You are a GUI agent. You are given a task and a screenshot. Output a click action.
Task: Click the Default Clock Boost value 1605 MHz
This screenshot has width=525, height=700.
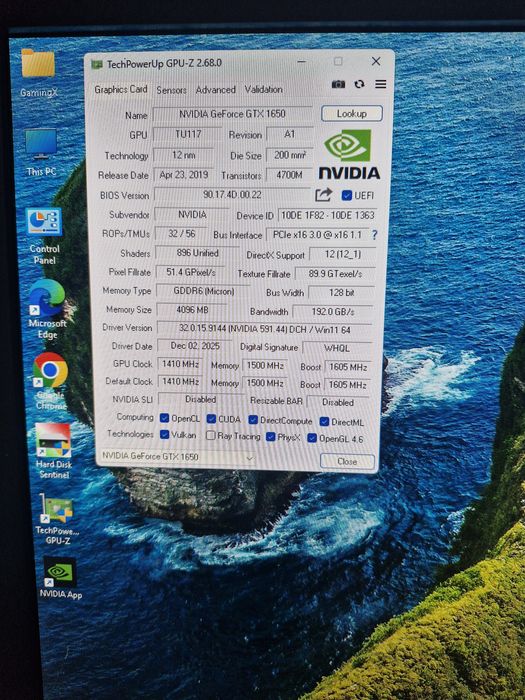click(348, 384)
